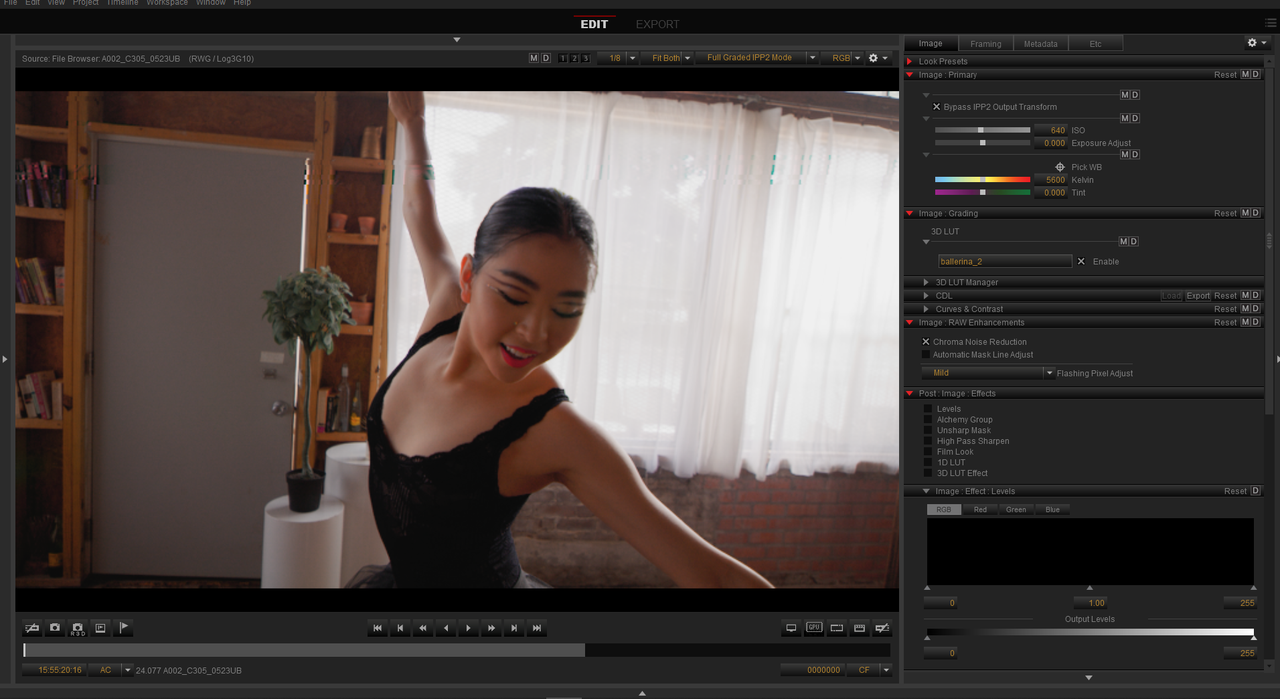Viewport: 1280px width, 699px height.
Task: Reset the Image : Effect : Levels settings
Action: point(1235,492)
